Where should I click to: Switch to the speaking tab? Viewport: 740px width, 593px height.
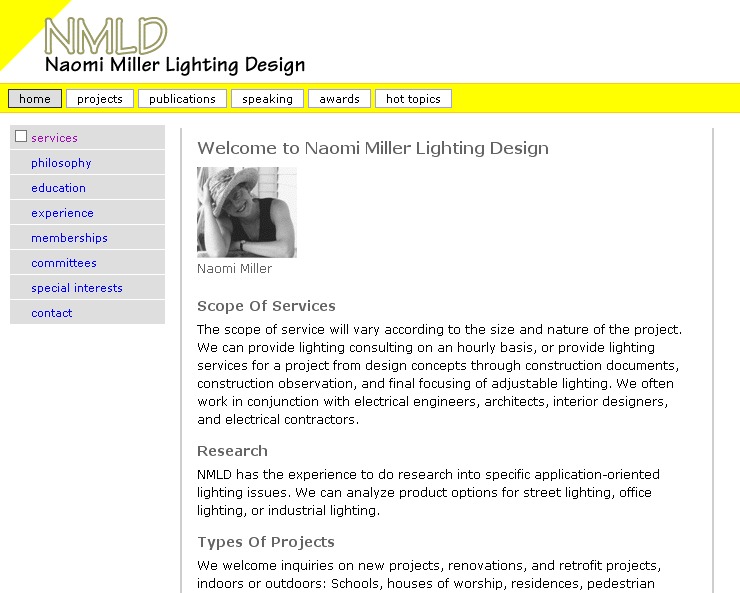[x=267, y=99]
